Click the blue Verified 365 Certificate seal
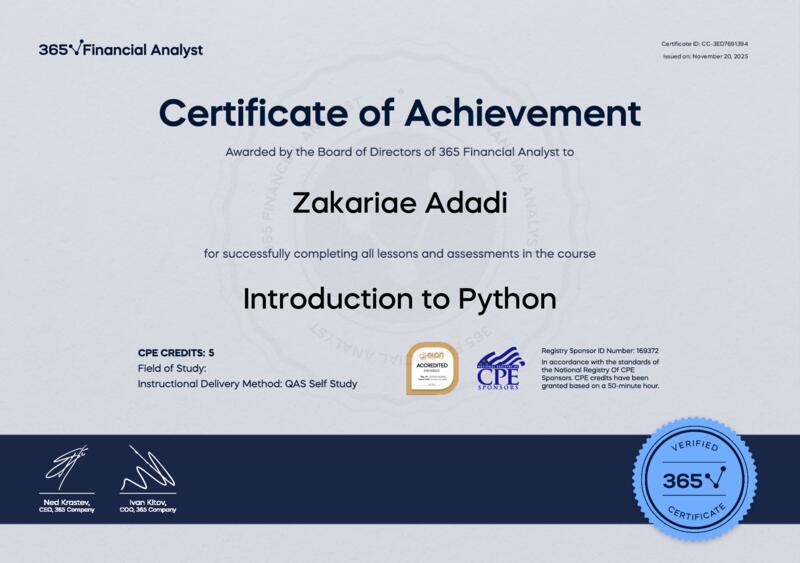Viewport: 800px width, 563px height. (694, 480)
